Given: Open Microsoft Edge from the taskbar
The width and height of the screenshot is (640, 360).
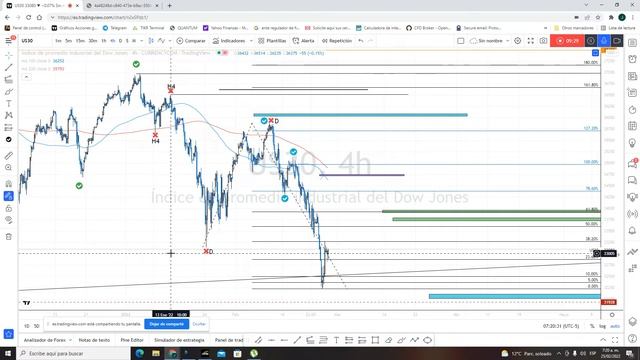Looking at the screenshot, I should click(x=139, y=353).
